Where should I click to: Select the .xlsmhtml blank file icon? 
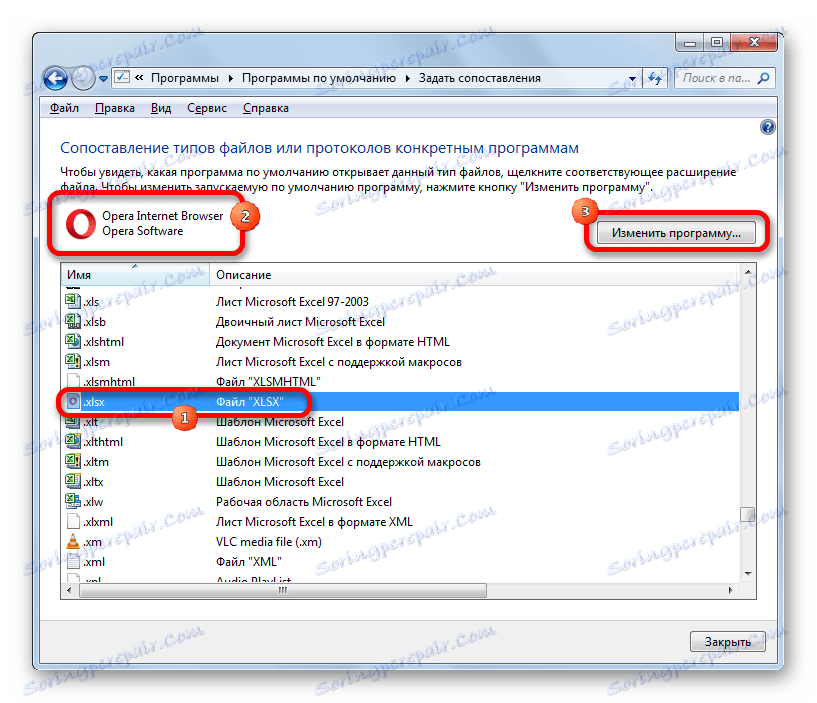click(73, 381)
